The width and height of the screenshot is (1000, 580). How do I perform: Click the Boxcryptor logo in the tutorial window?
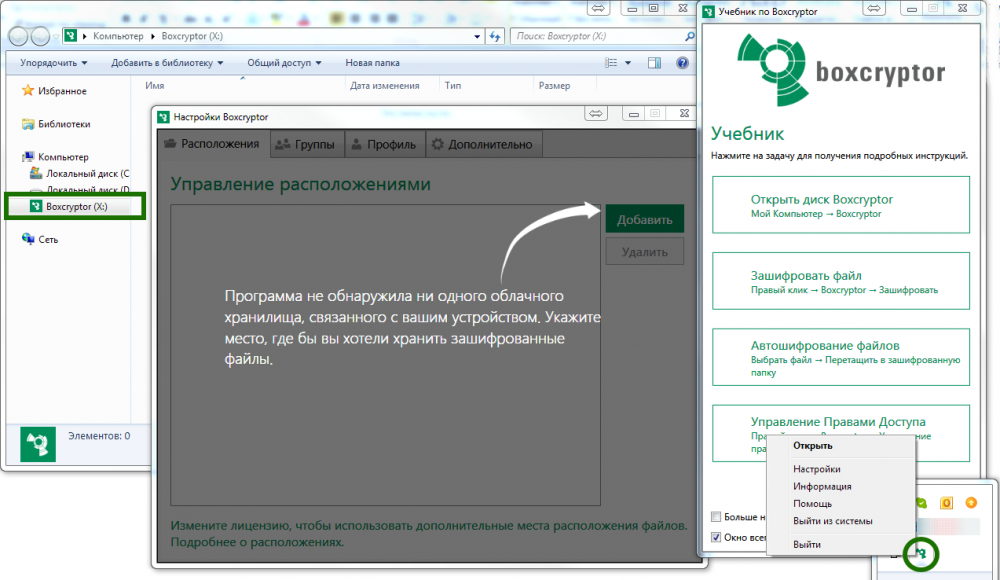pos(841,70)
